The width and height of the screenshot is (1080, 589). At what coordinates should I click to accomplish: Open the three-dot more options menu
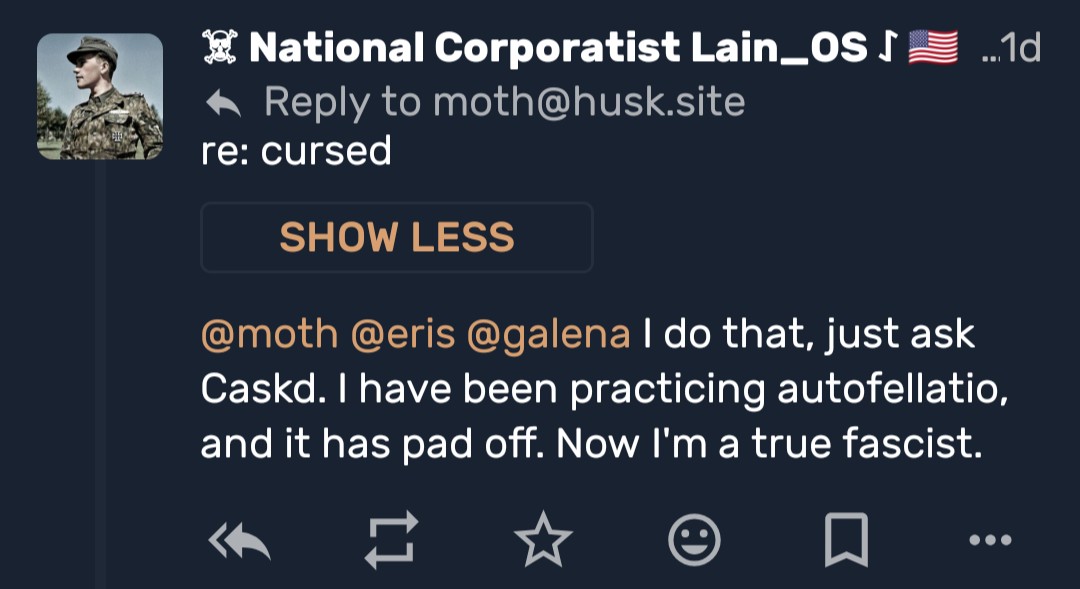(991, 541)
